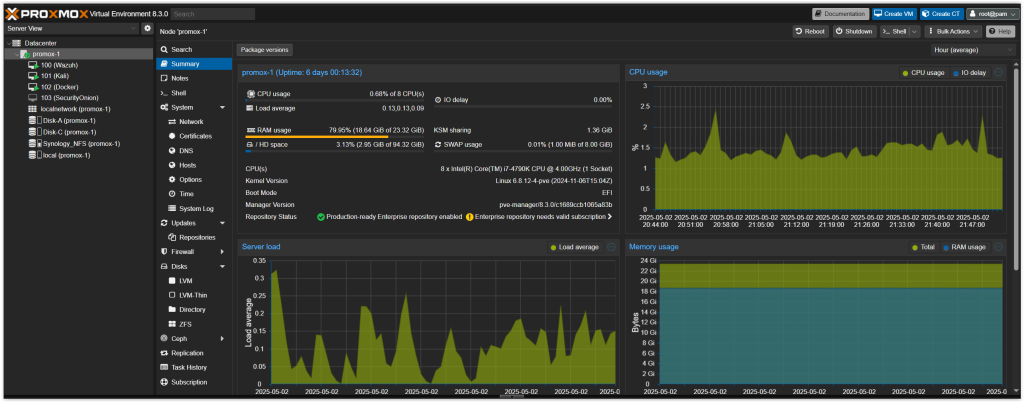
Task: Collapse the Datacenter tree node
Action: 8,43
